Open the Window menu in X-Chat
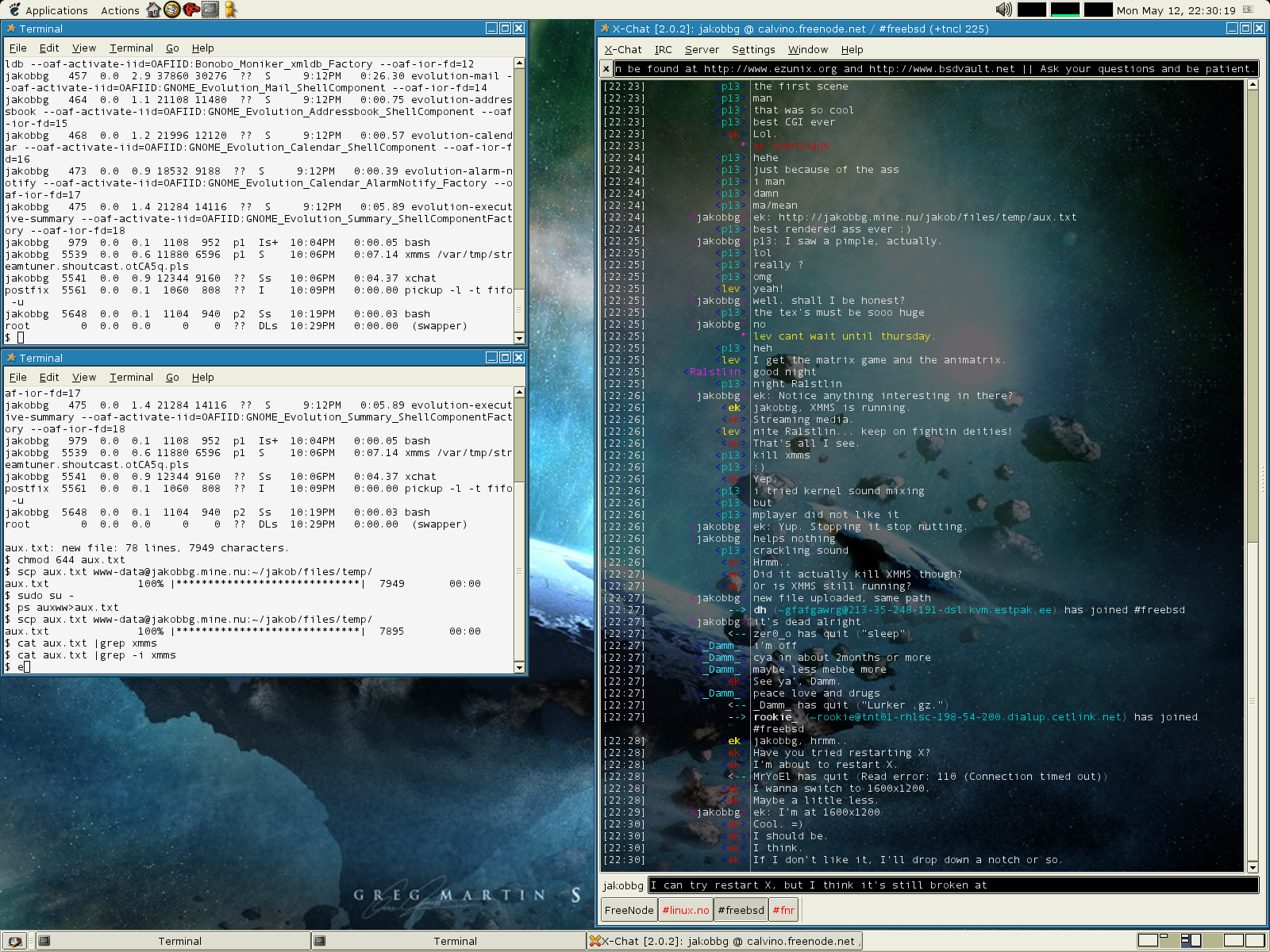The width and height of the screenshot is (1270, 952). (x=808, y=50)
